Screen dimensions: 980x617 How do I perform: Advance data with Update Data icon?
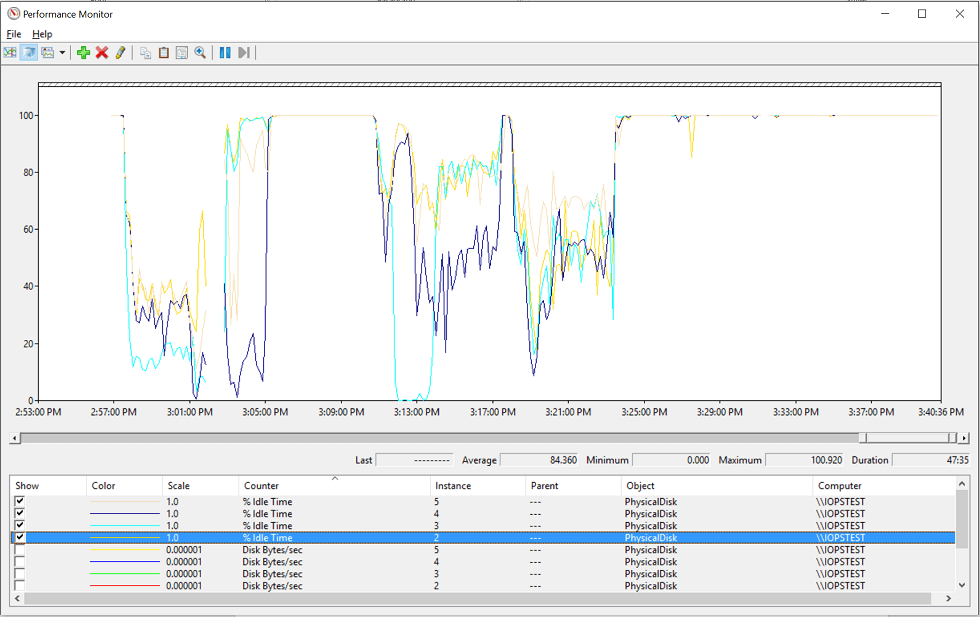(x=244, y=52)
